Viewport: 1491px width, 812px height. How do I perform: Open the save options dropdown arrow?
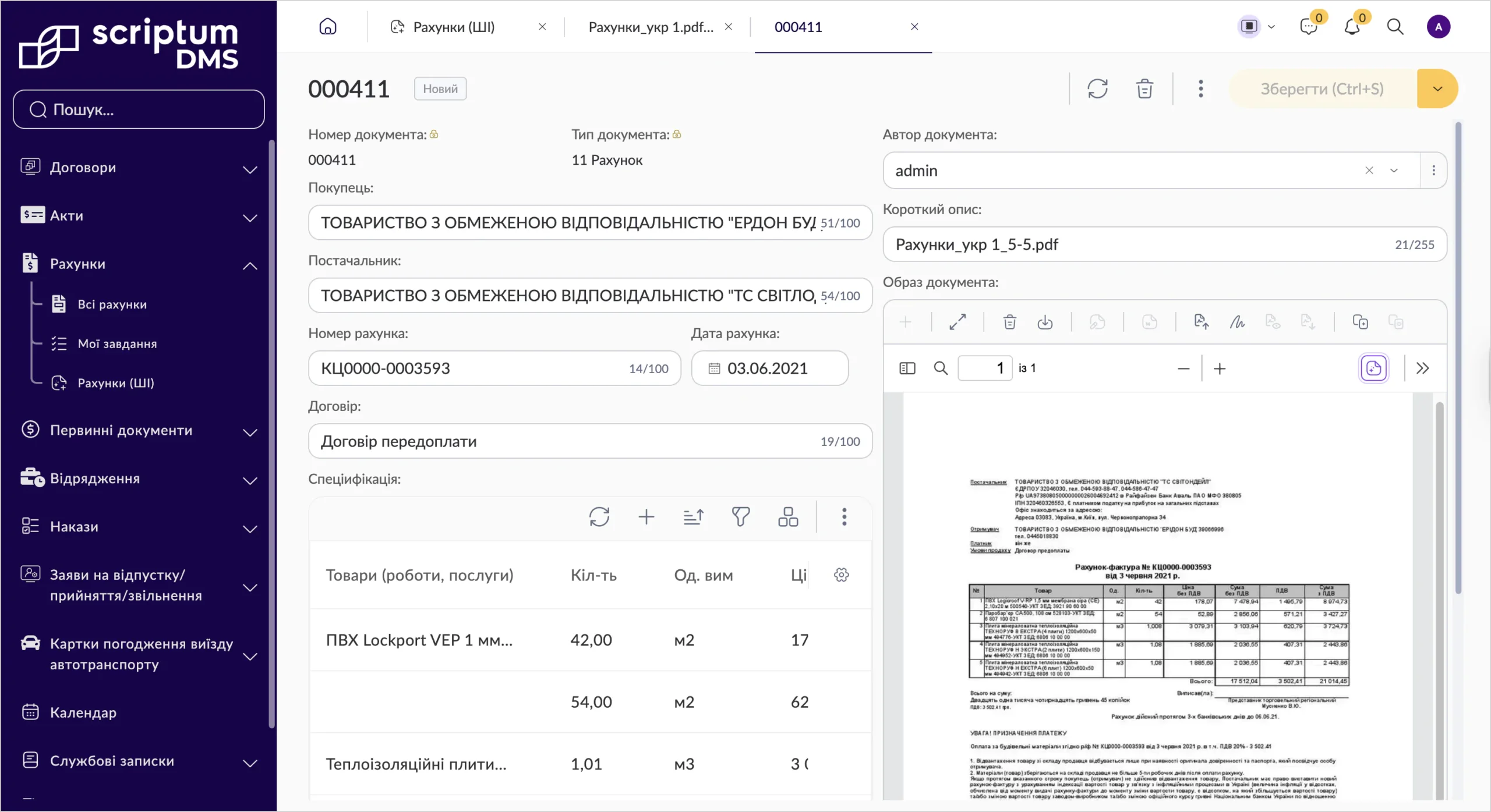(1437, 89)
